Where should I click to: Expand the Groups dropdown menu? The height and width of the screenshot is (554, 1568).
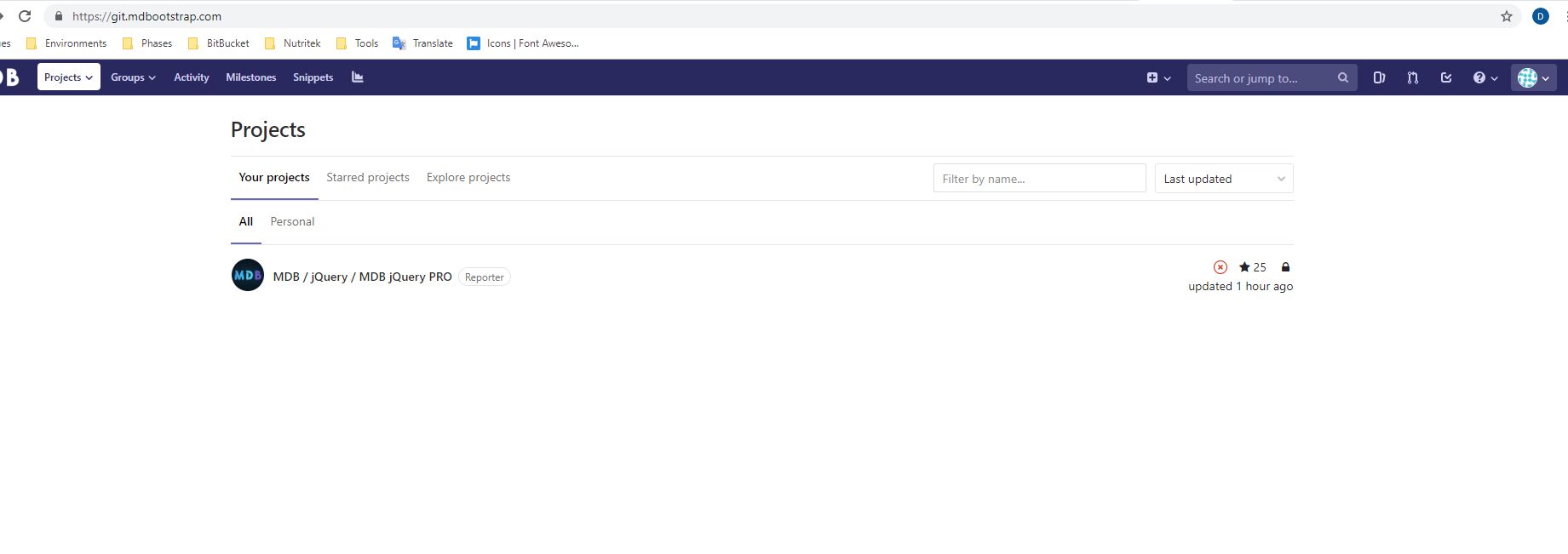tap(133, 77)
